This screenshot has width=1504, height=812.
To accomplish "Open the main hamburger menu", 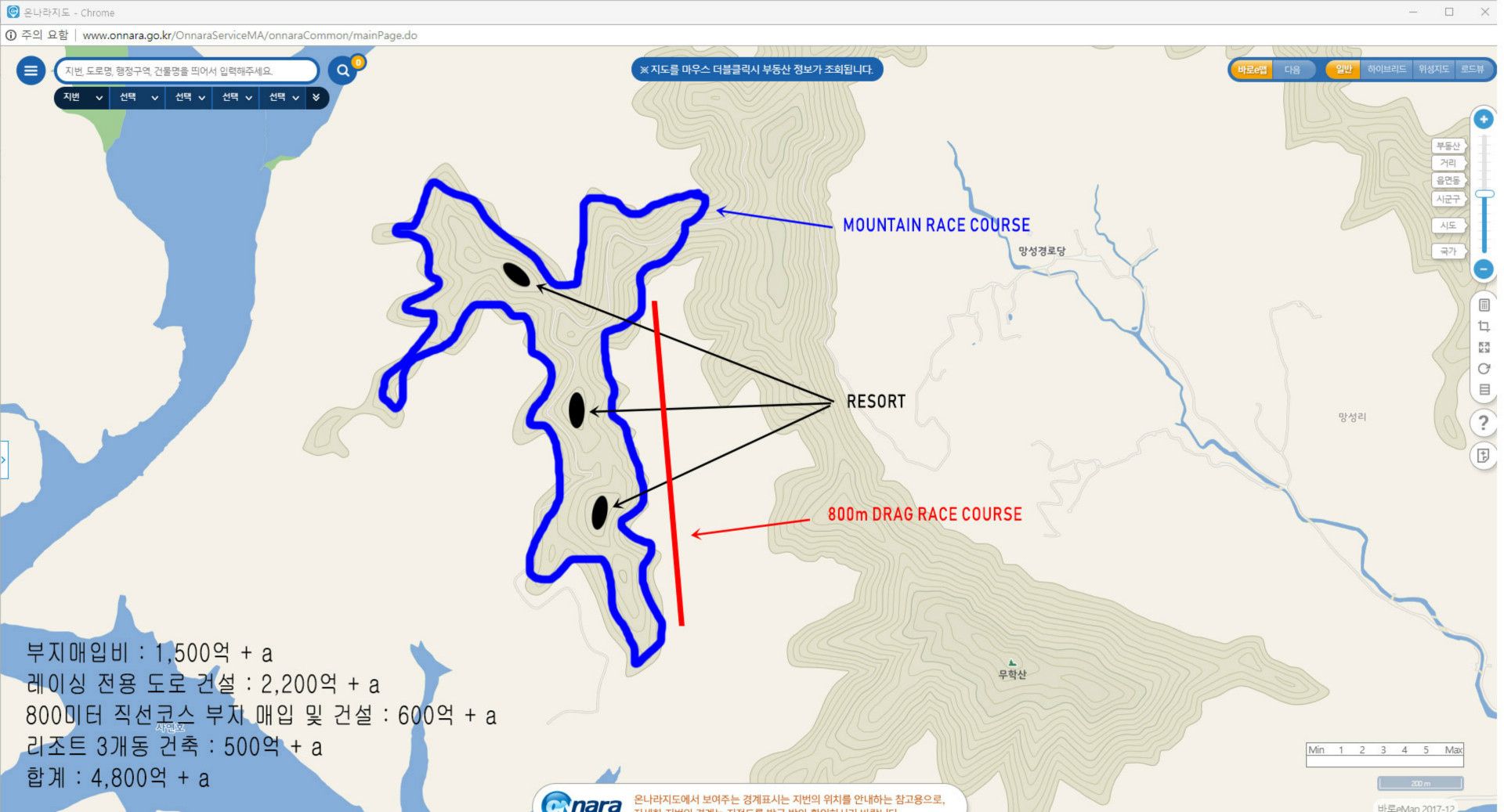I will coord(31,70).
